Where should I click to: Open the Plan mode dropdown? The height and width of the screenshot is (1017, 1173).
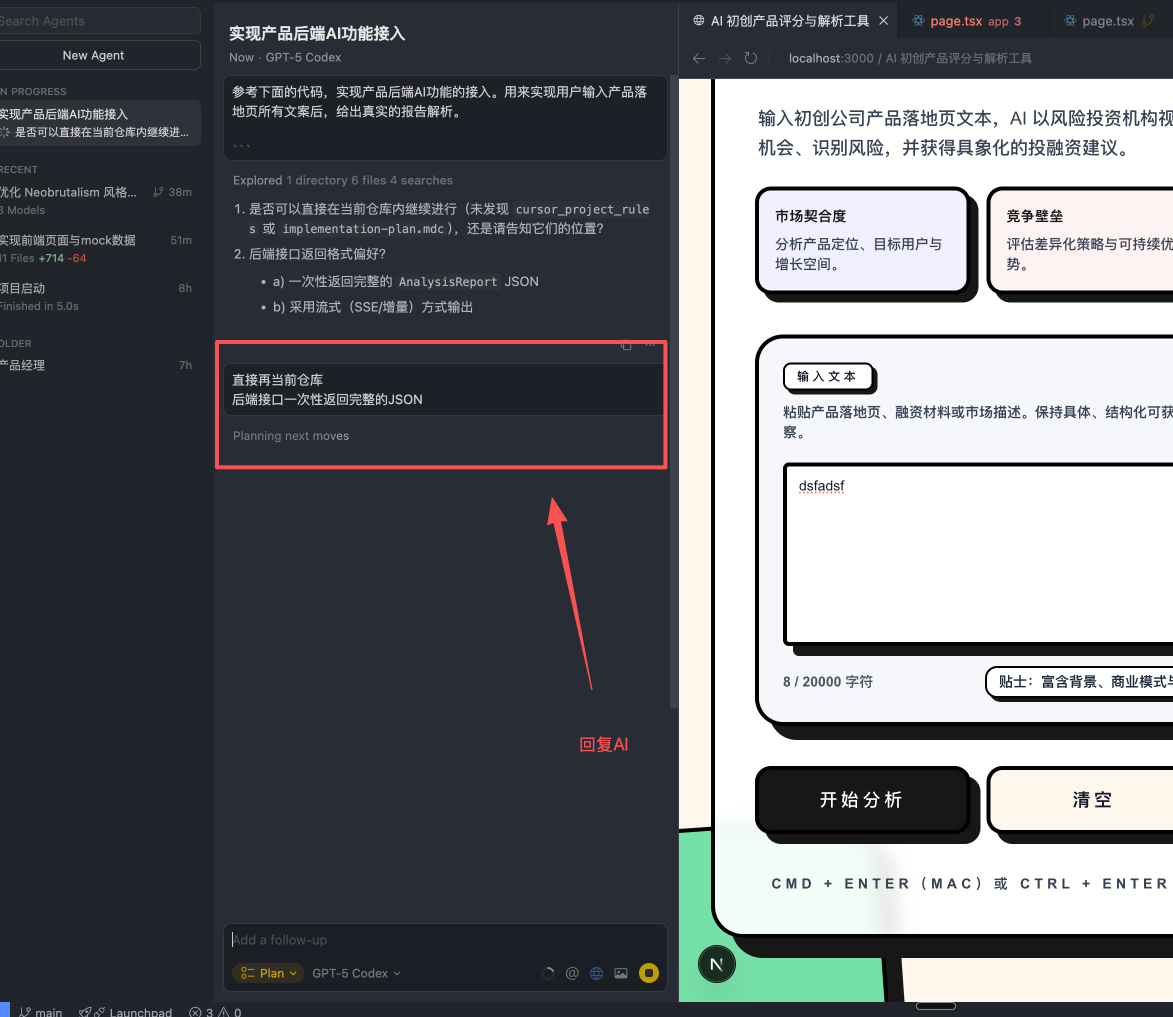268,973
